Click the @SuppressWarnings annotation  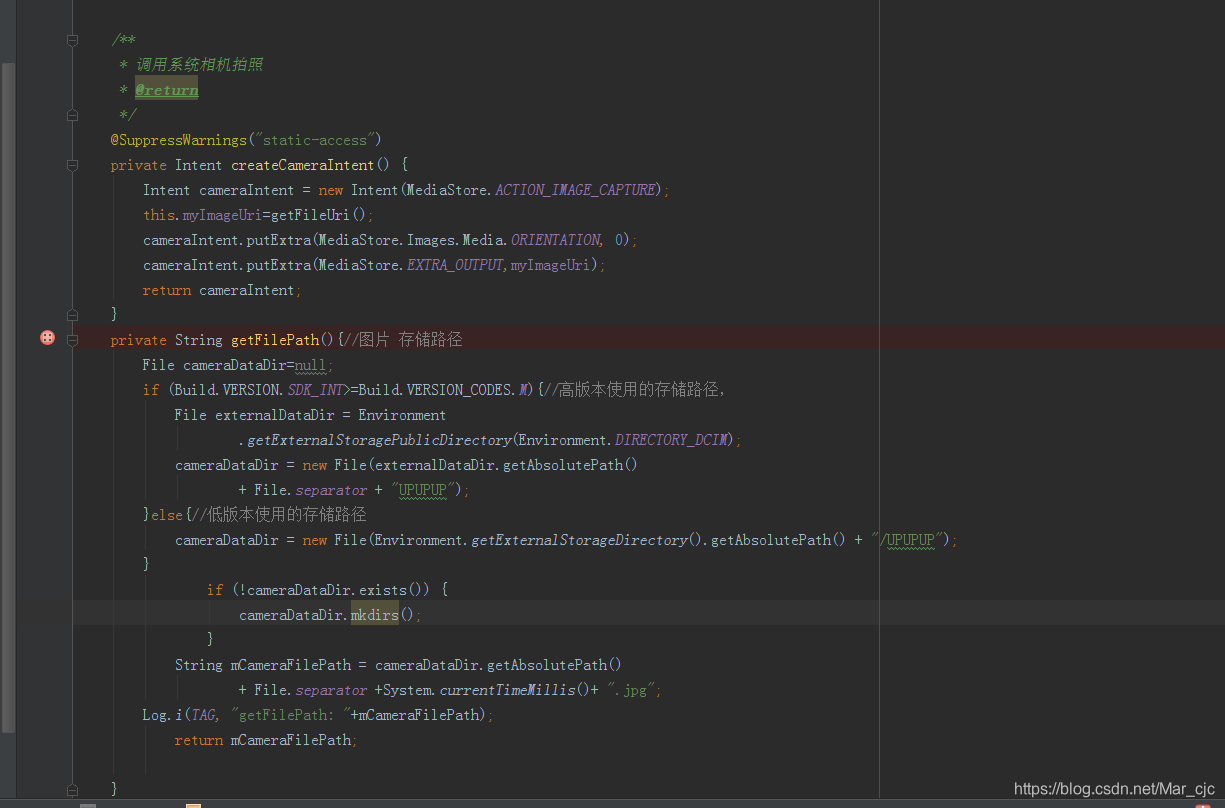pyautogui.click(x=178, y=140)
